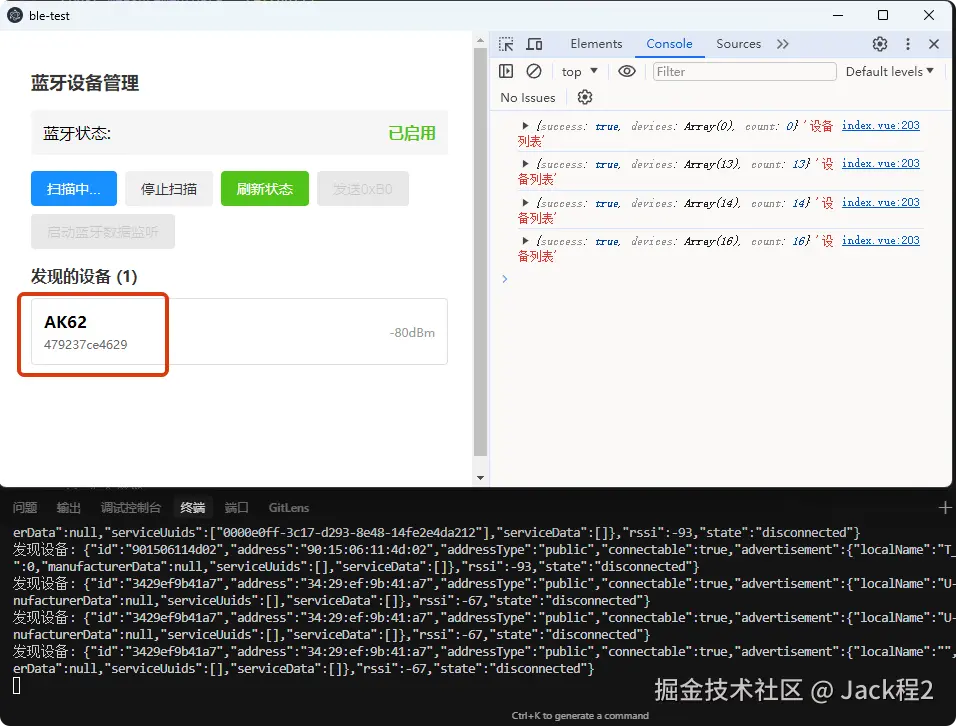Open console issues settings gear
The width and height of the screenshot is (956, 726).
point(585,97)
